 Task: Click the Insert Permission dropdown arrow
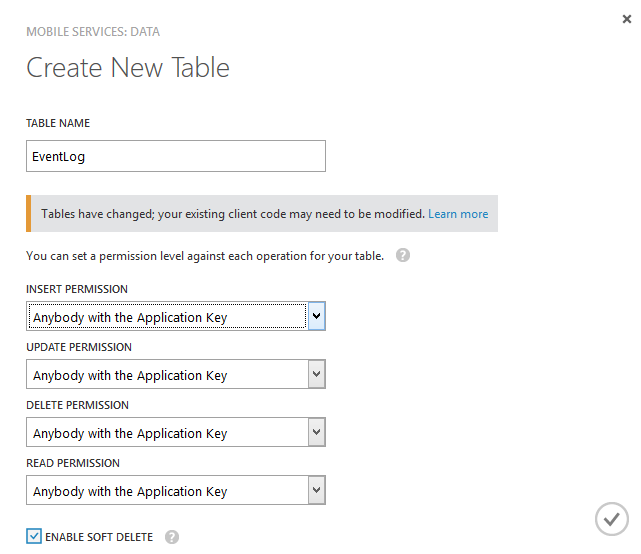click(316, 317)
